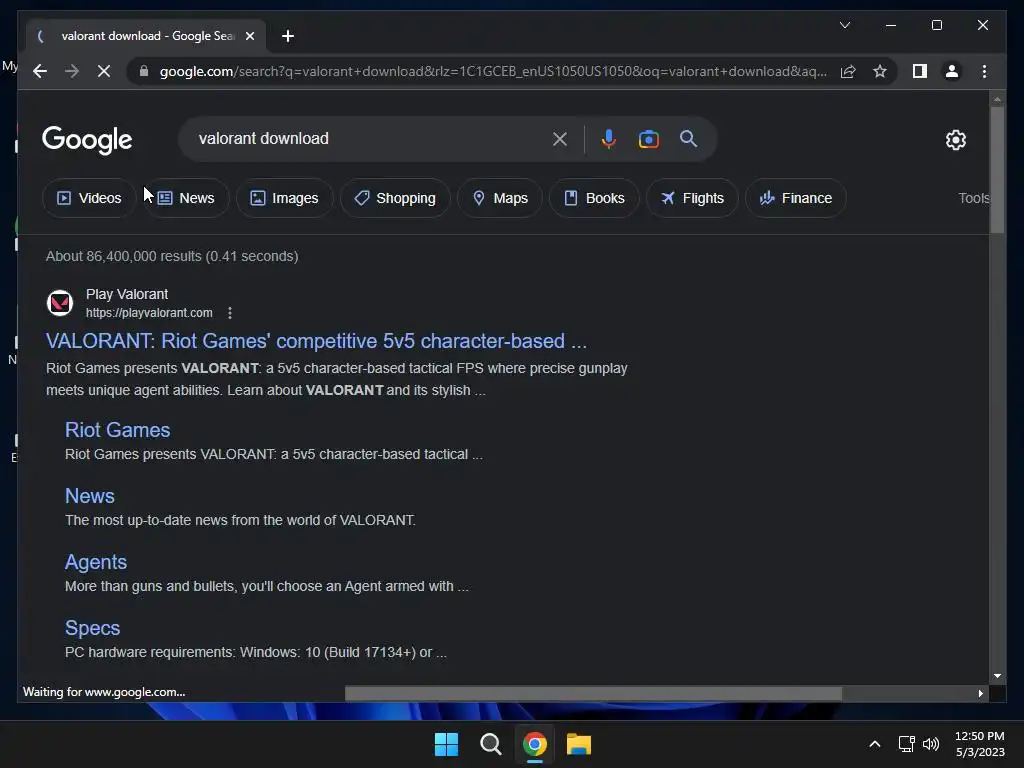
Task: Click the horizontal scrollbar thumb
Action: pos(593,694)
